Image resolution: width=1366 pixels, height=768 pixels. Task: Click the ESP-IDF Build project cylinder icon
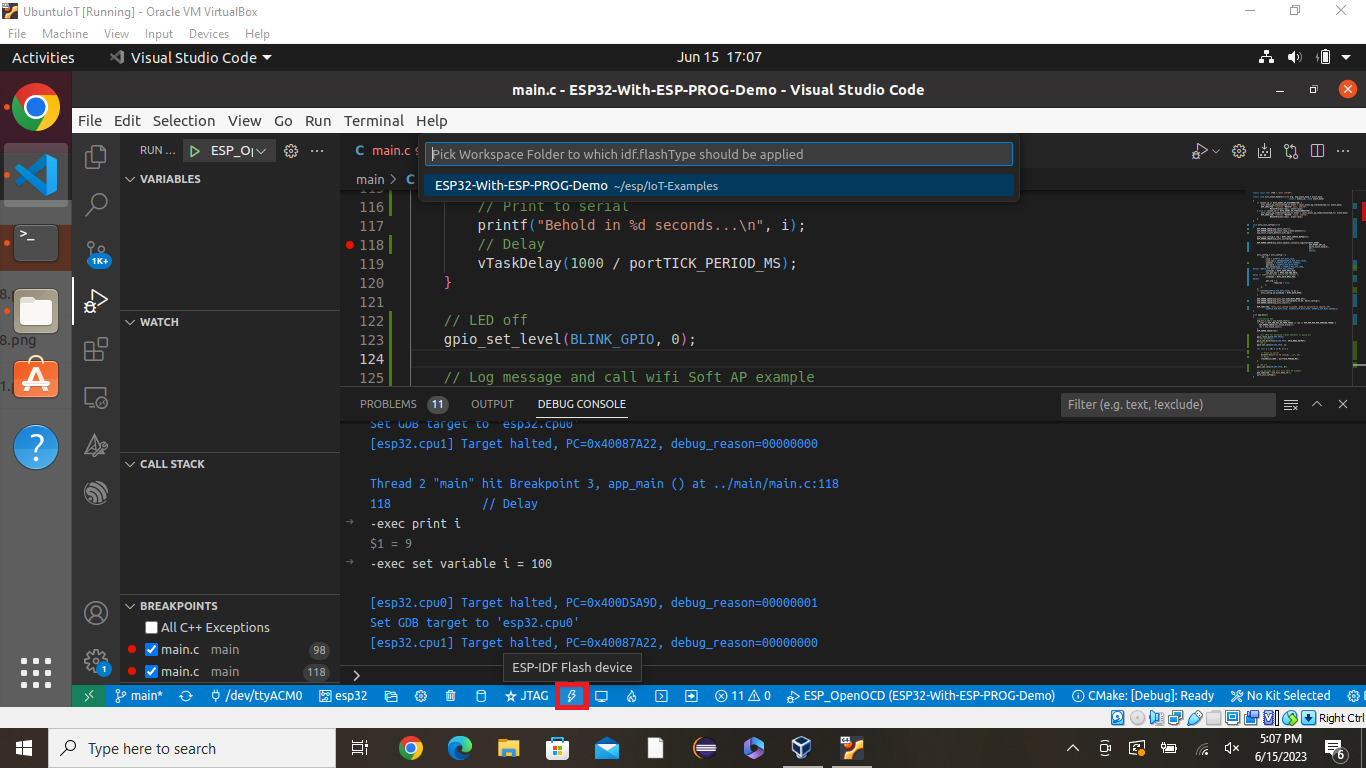point(480,696)
